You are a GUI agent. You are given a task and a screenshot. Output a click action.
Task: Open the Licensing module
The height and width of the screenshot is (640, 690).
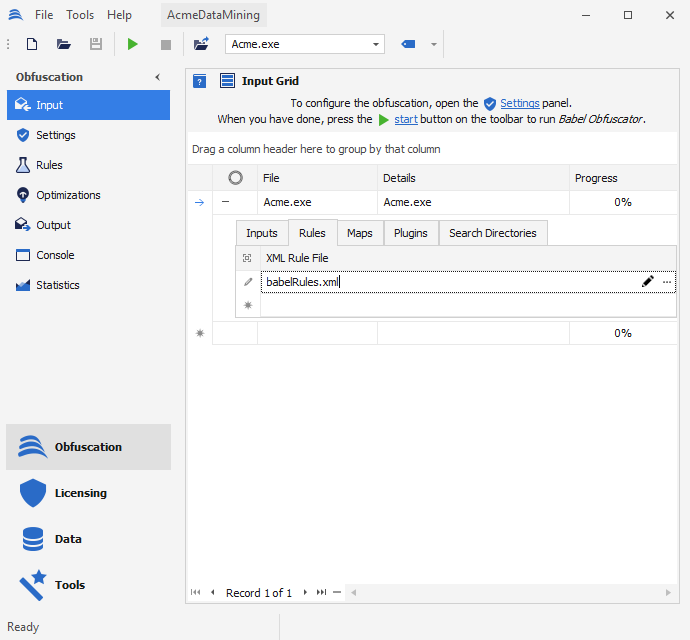click(x=80, y=493)
